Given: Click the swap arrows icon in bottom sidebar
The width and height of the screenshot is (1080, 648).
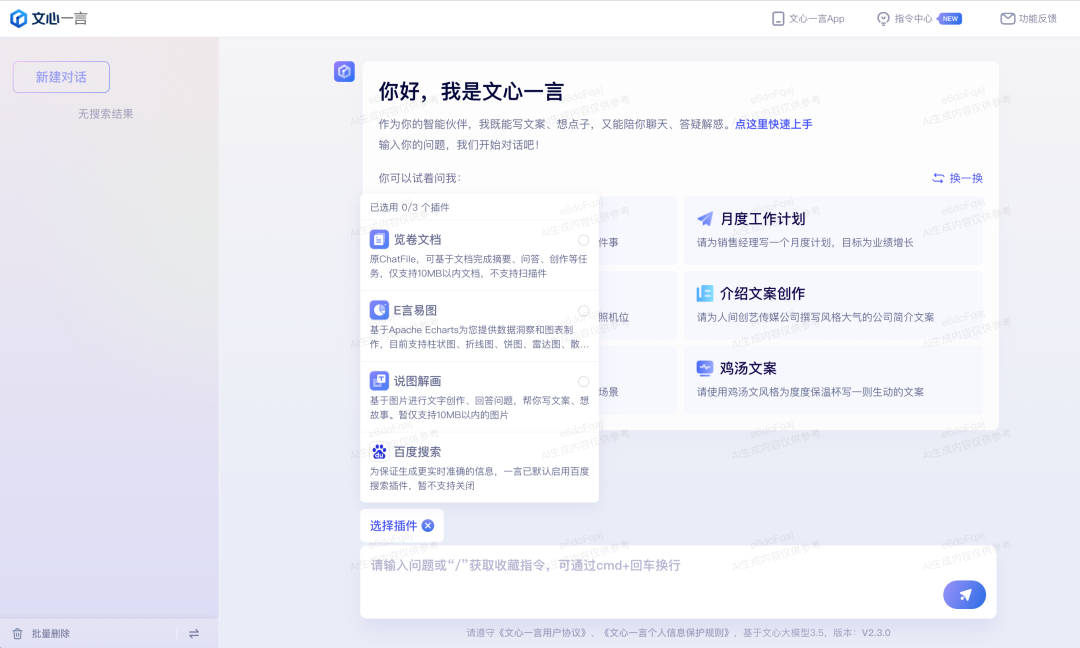Looking at the screenshot, I should 193,633.
